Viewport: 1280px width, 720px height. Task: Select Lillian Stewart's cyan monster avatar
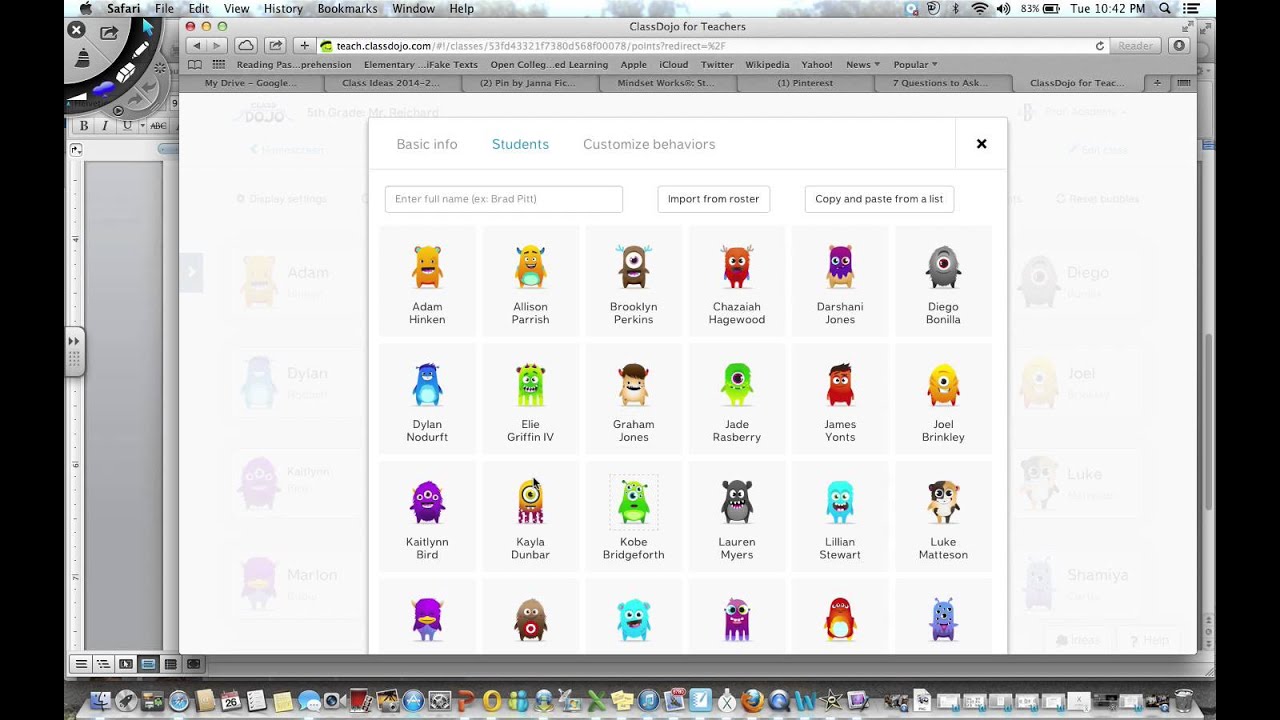point(840,502)
